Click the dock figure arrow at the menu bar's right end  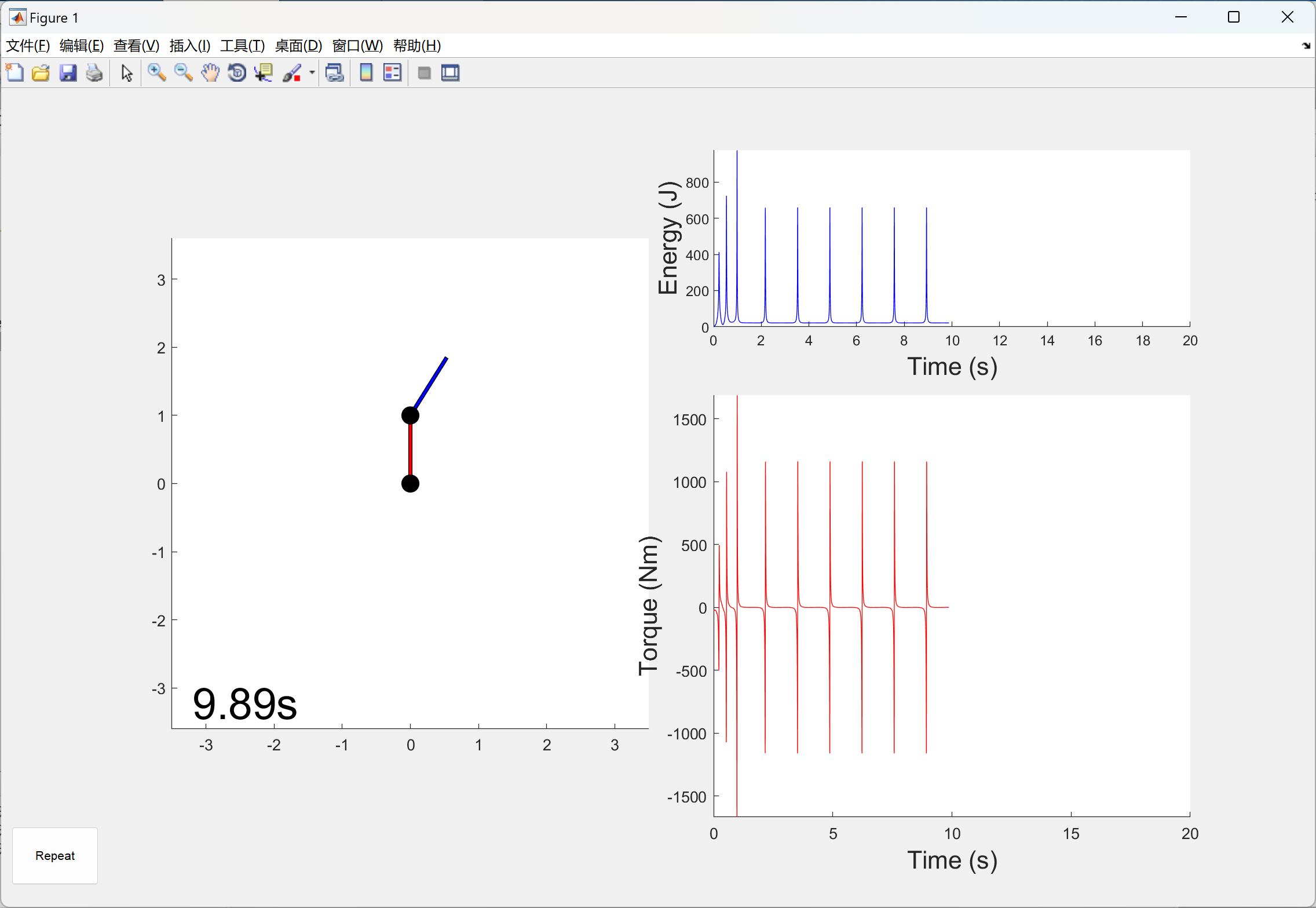click(x=1306, y=46)
